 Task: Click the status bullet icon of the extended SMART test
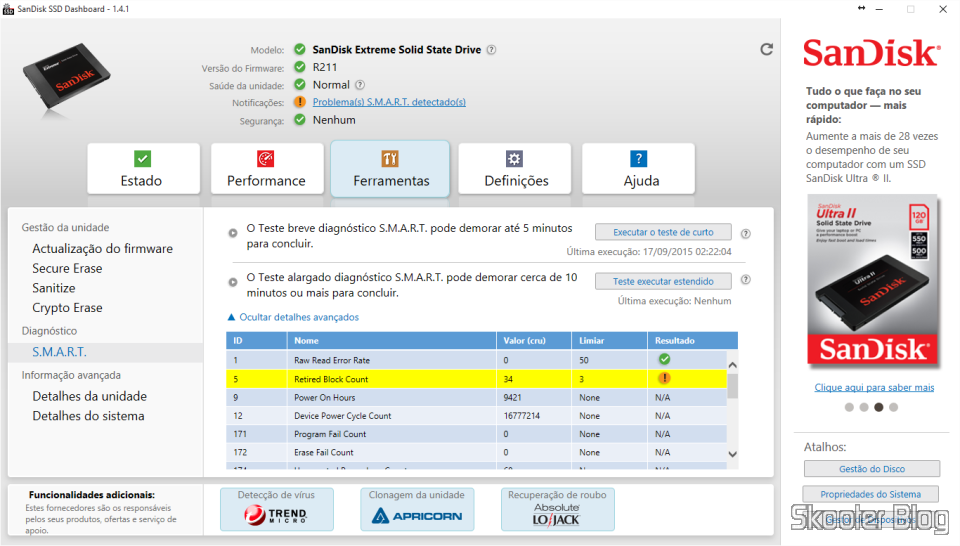coord(233,282)
